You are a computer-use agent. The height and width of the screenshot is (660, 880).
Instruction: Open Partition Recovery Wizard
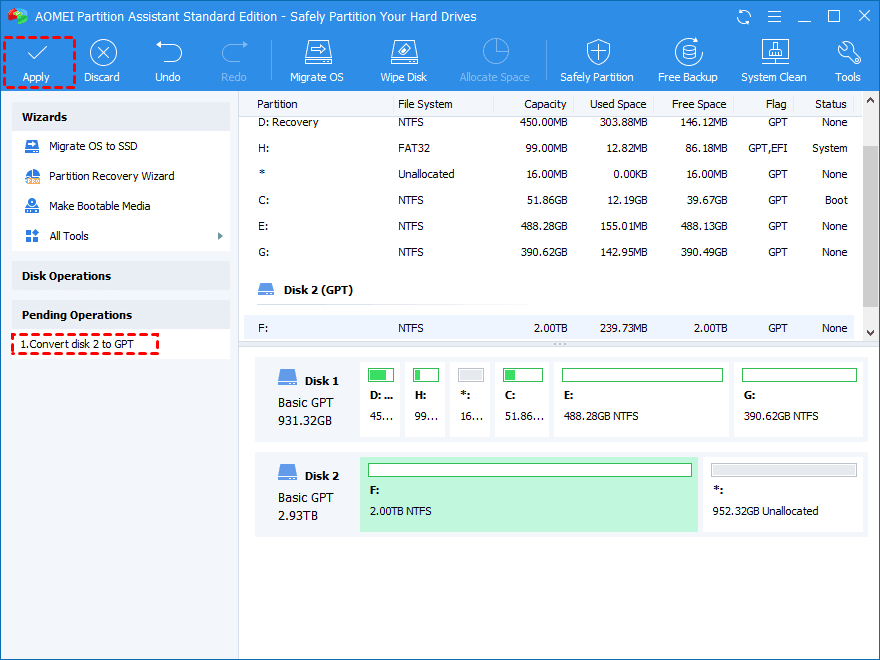click(x=111, y=176)
